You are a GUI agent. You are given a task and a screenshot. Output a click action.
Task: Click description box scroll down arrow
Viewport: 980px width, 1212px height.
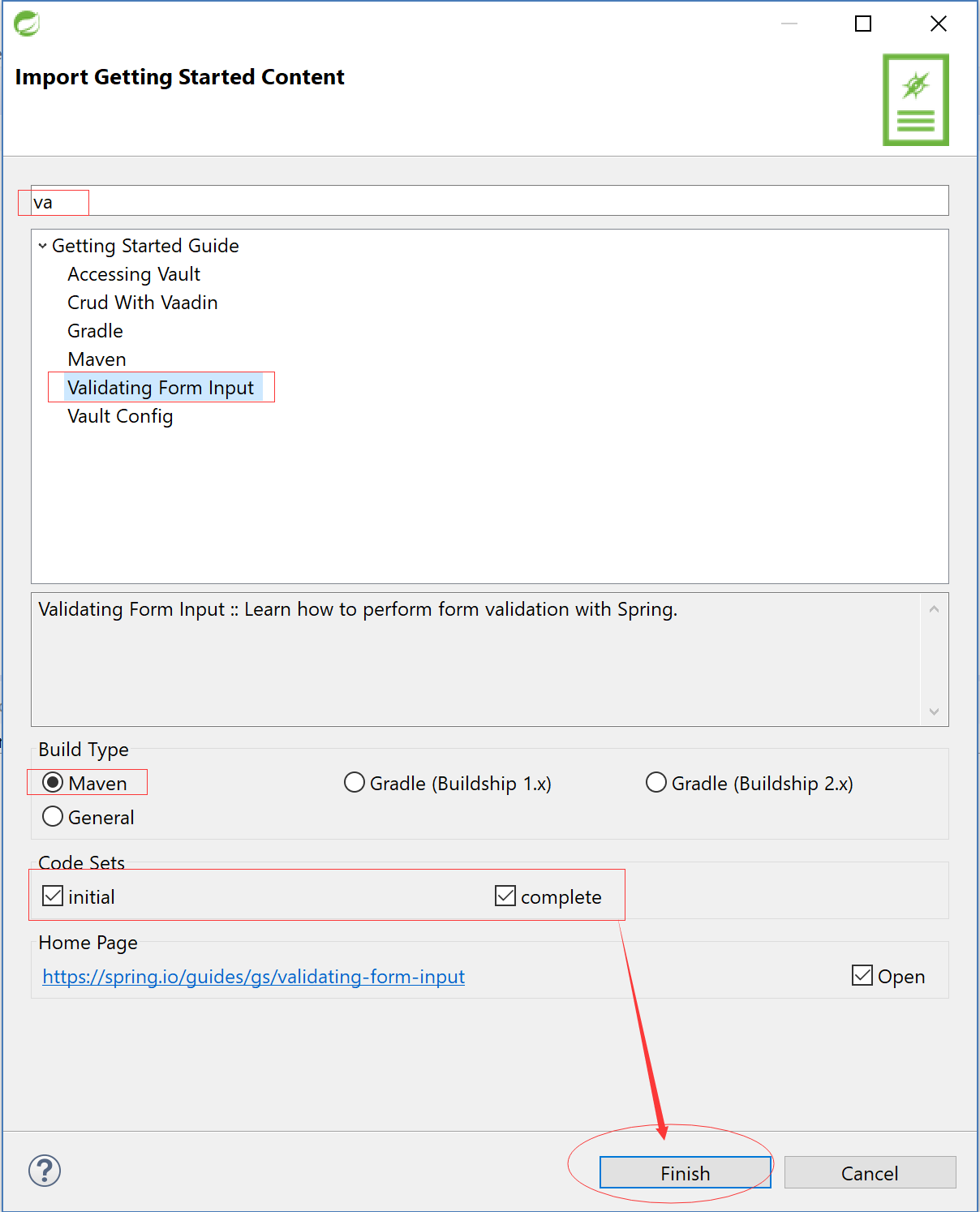click(934, 711)
